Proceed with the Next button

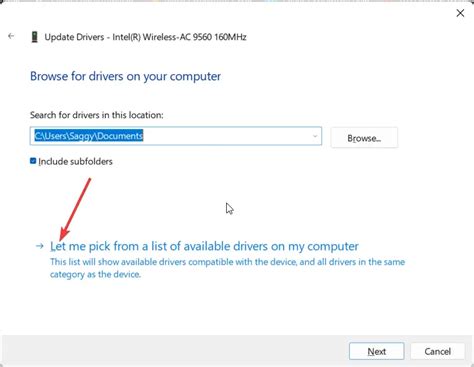tap(377, 351)
